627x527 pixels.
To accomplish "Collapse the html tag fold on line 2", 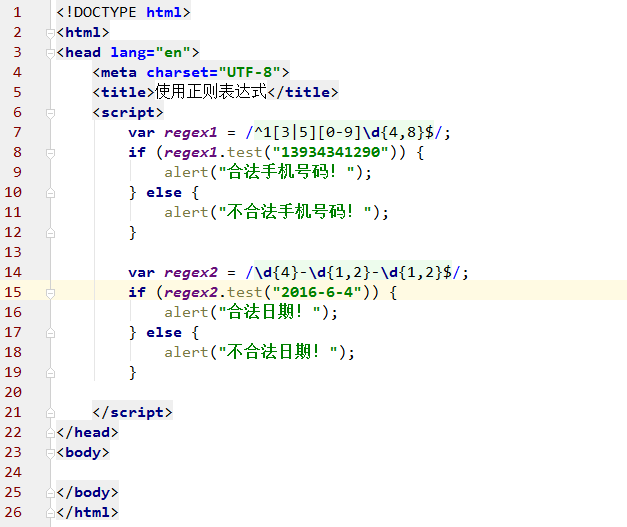I will [x=50, y=33].
